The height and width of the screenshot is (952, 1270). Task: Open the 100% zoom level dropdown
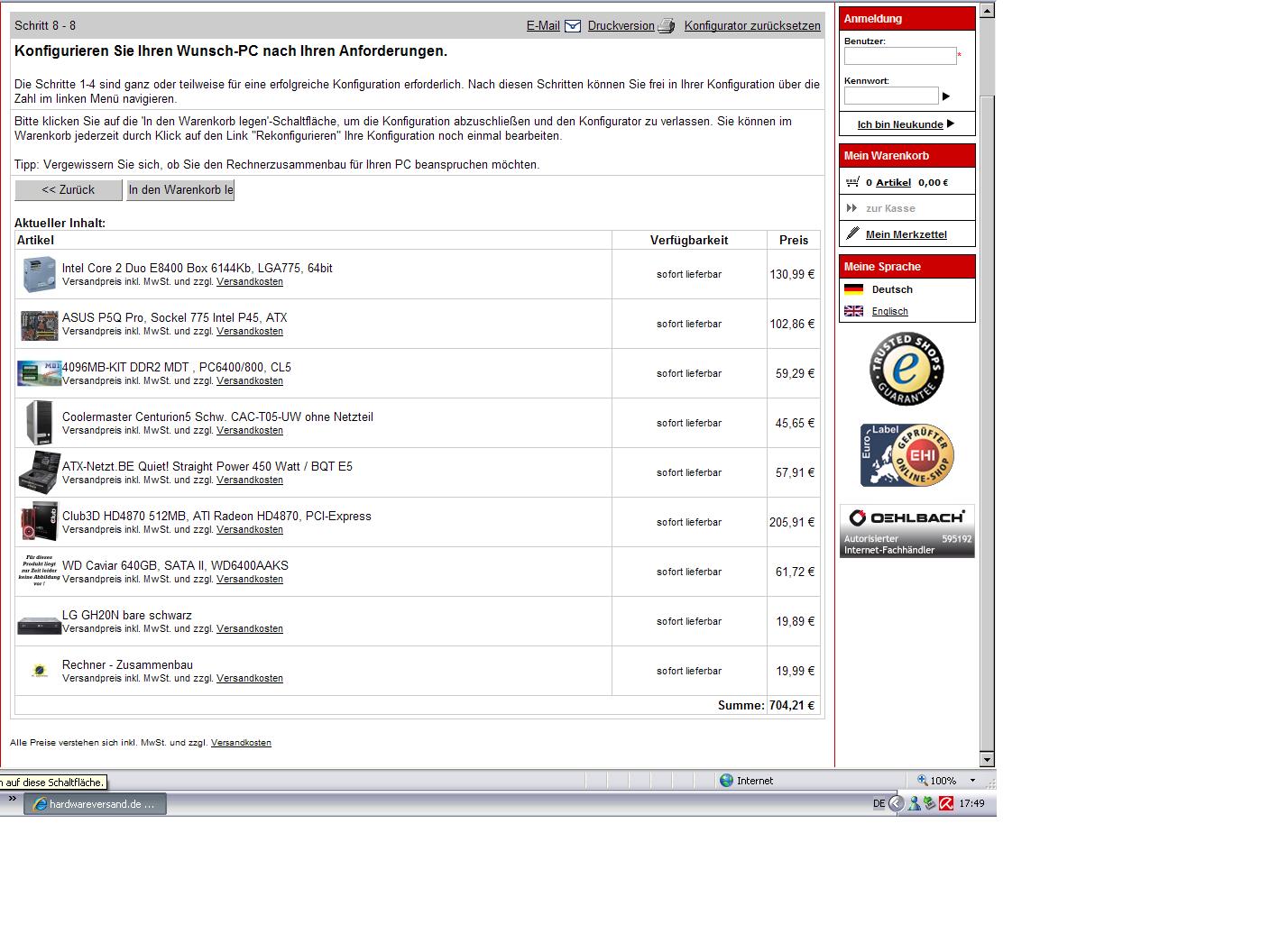tap(972, 781)
